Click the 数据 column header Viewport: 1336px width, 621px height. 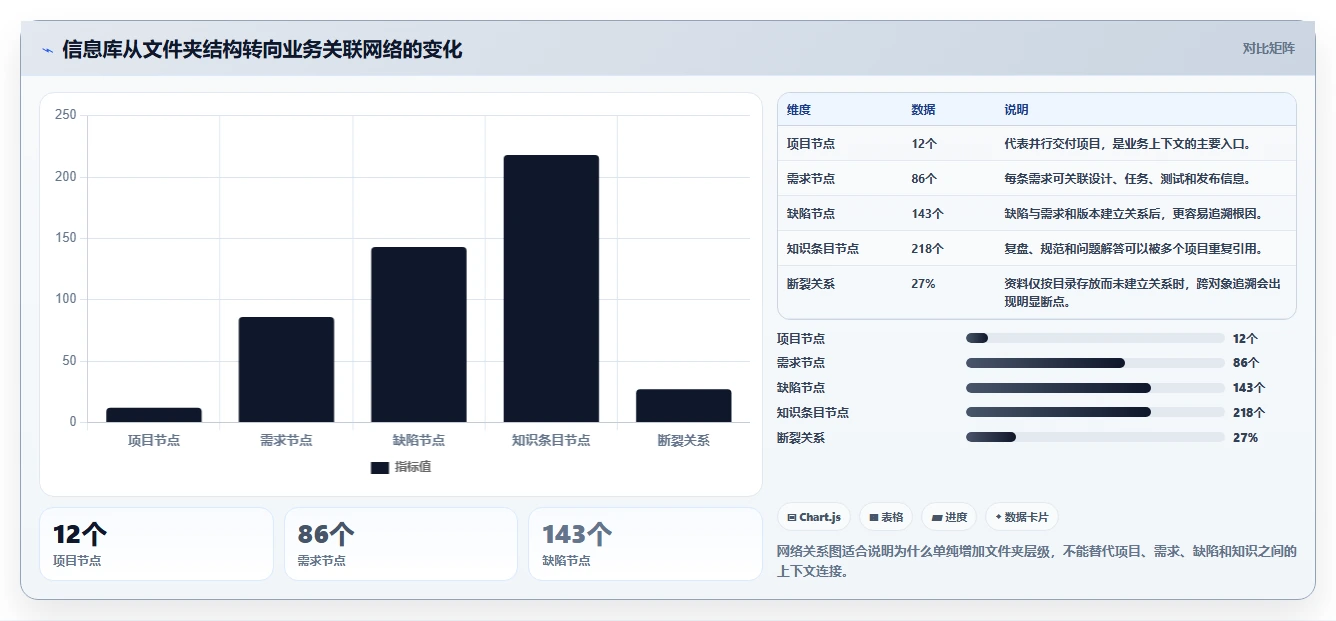(x=923, y=110)
